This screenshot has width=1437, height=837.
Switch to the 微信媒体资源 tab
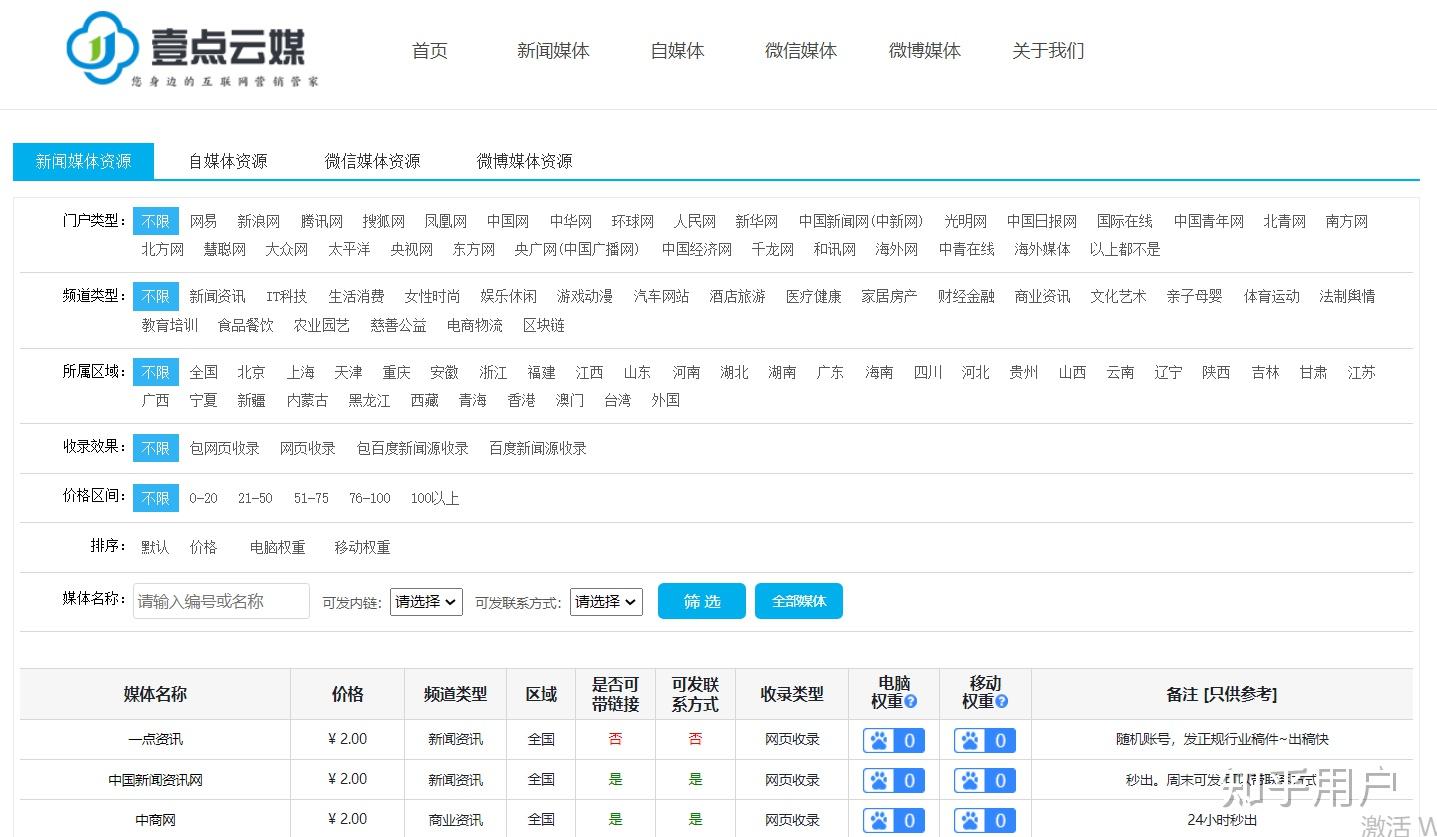372,161
